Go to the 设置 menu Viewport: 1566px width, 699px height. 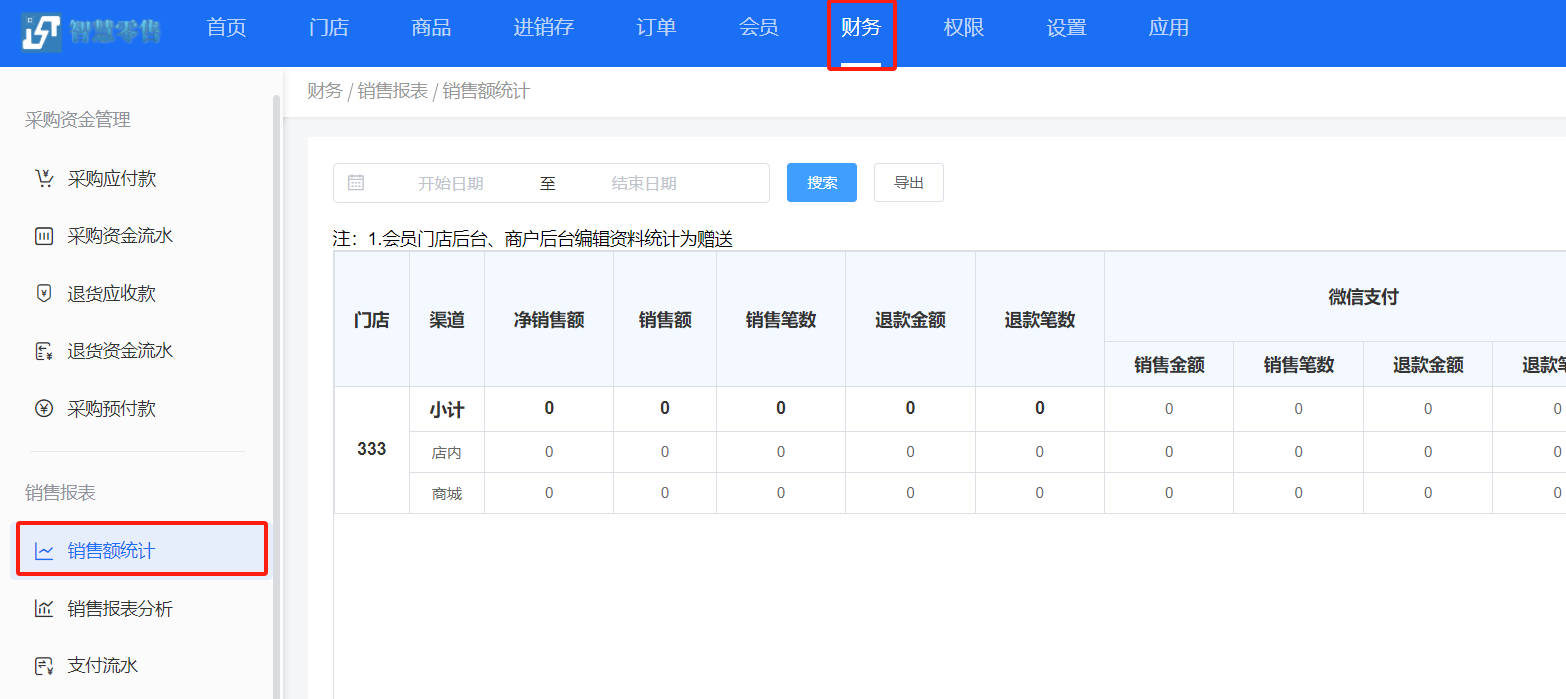1066,28
